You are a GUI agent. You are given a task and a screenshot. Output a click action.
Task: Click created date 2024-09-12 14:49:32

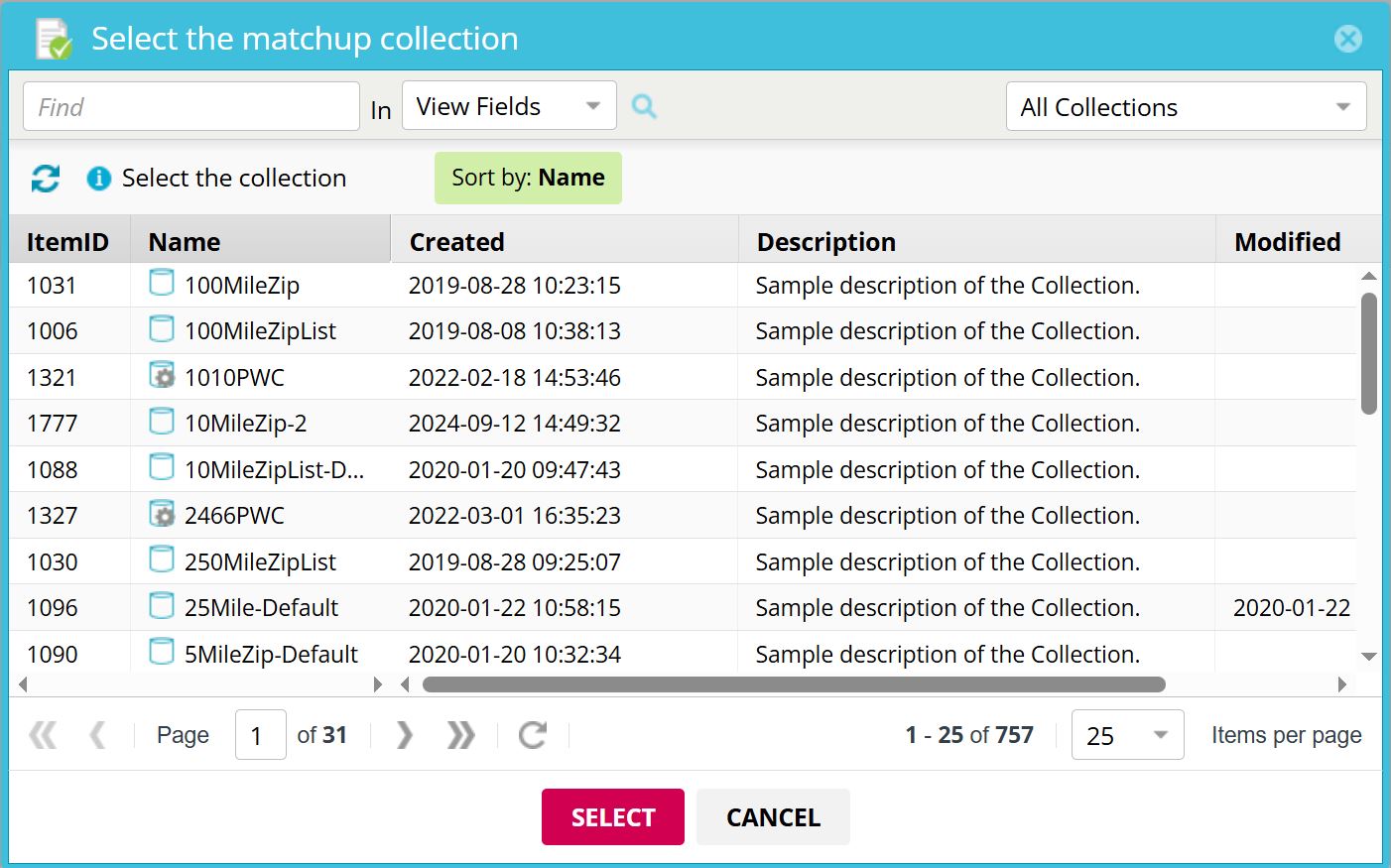tap(515, 424)
